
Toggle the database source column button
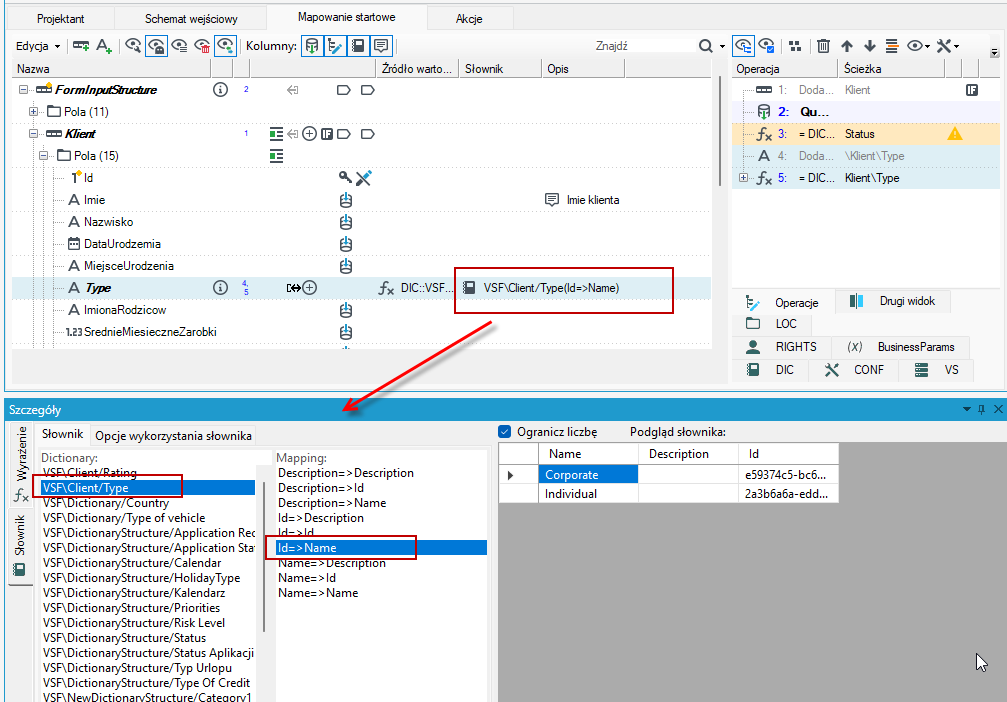click(312, 46)
